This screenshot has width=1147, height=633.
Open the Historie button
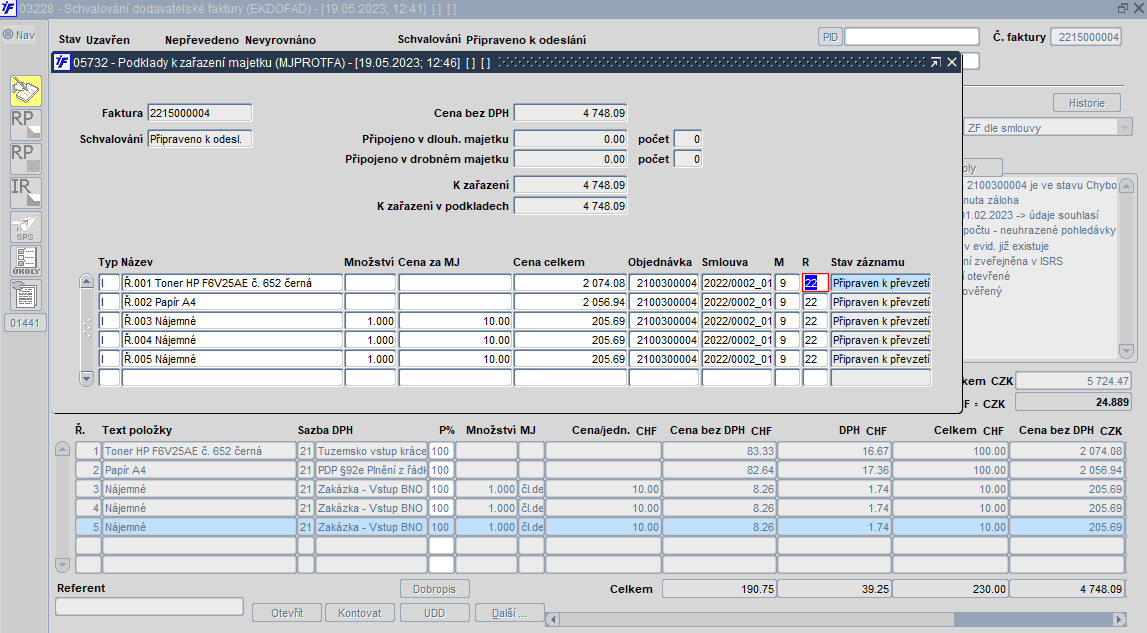point(1086,103)
